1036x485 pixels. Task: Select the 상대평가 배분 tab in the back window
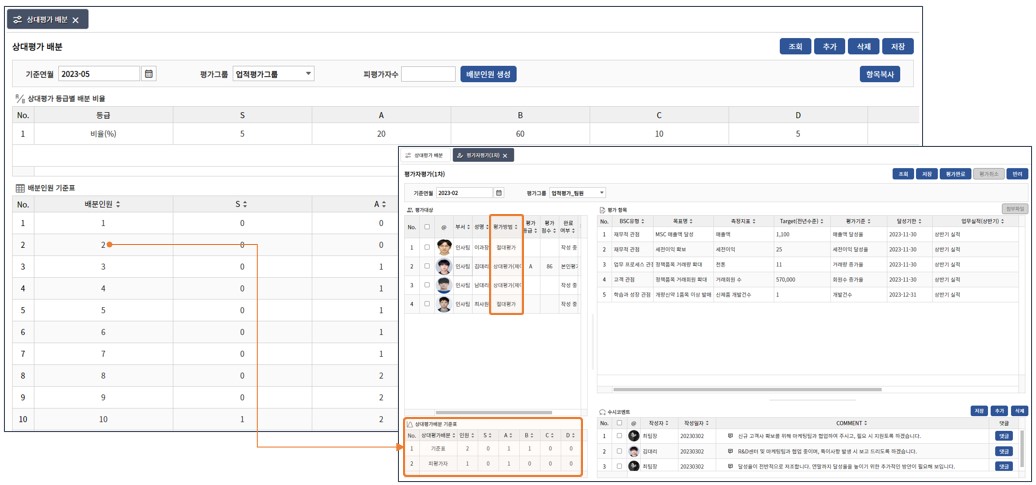(47, 20)
